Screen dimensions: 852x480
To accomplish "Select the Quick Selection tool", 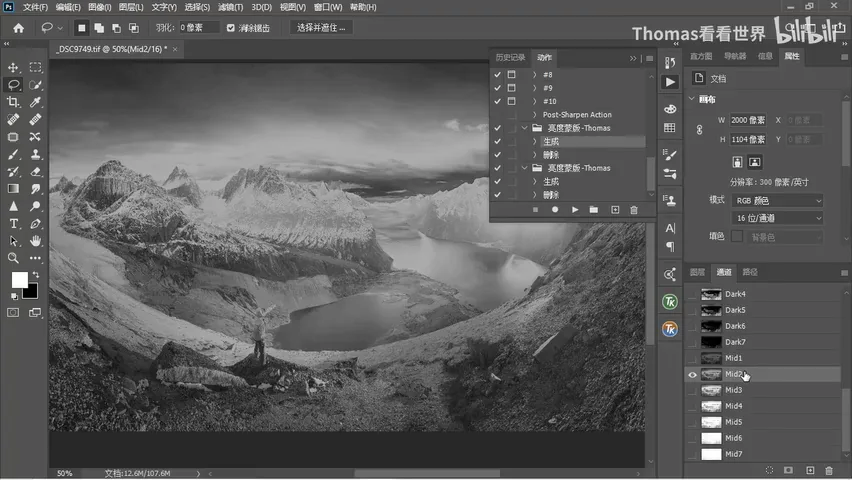I will click(x=35, y=85).
